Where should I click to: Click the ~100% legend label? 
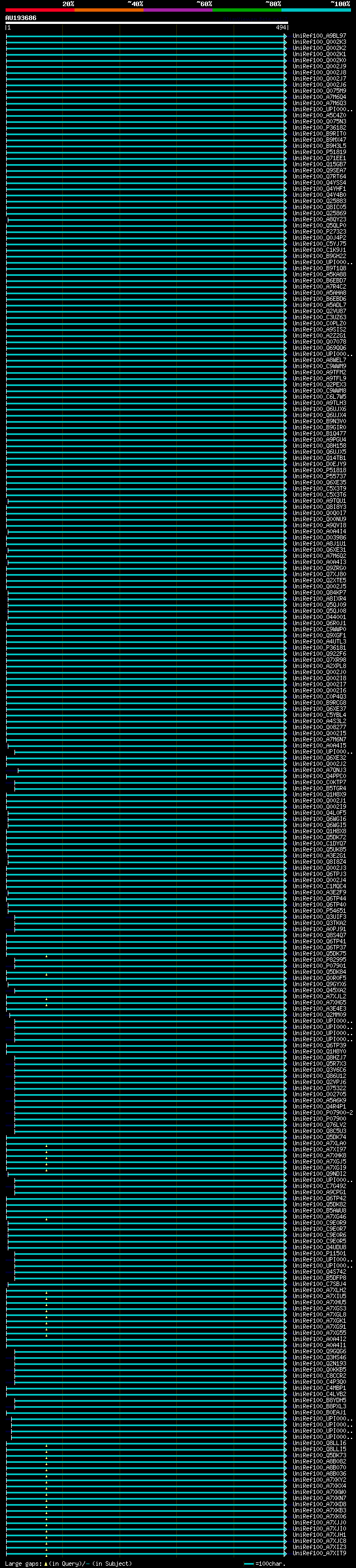[x=341, y=4]
